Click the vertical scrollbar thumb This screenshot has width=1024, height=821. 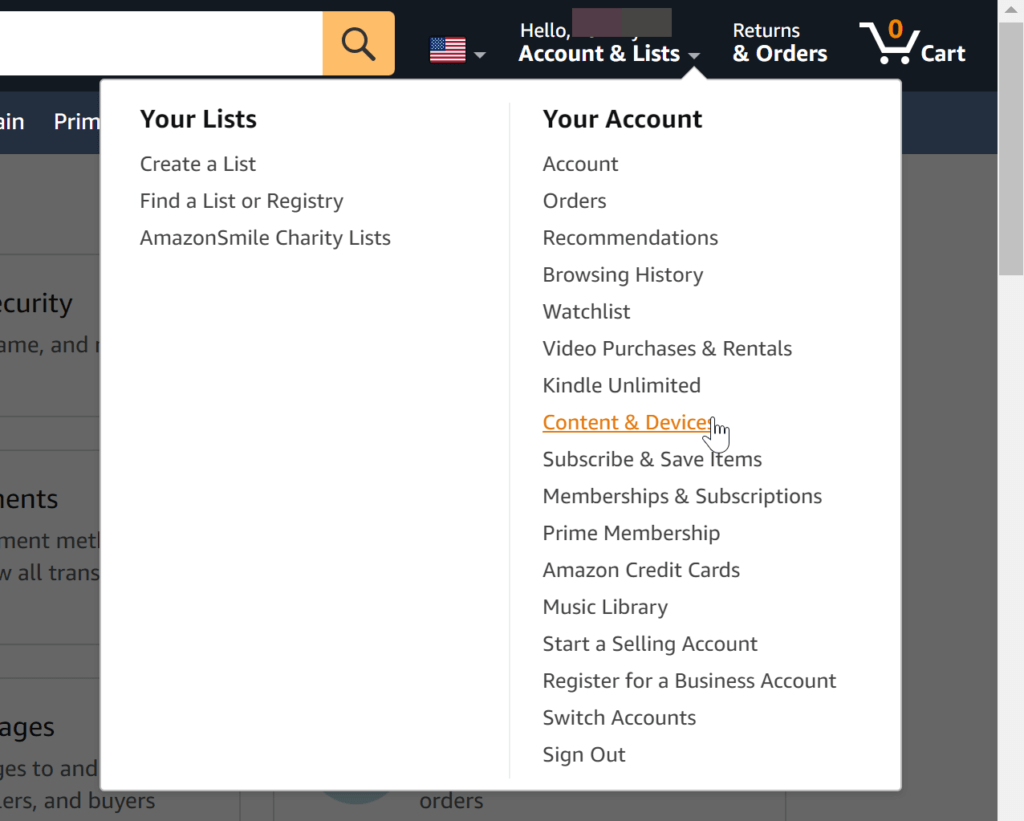click(x=1011, y=149)
